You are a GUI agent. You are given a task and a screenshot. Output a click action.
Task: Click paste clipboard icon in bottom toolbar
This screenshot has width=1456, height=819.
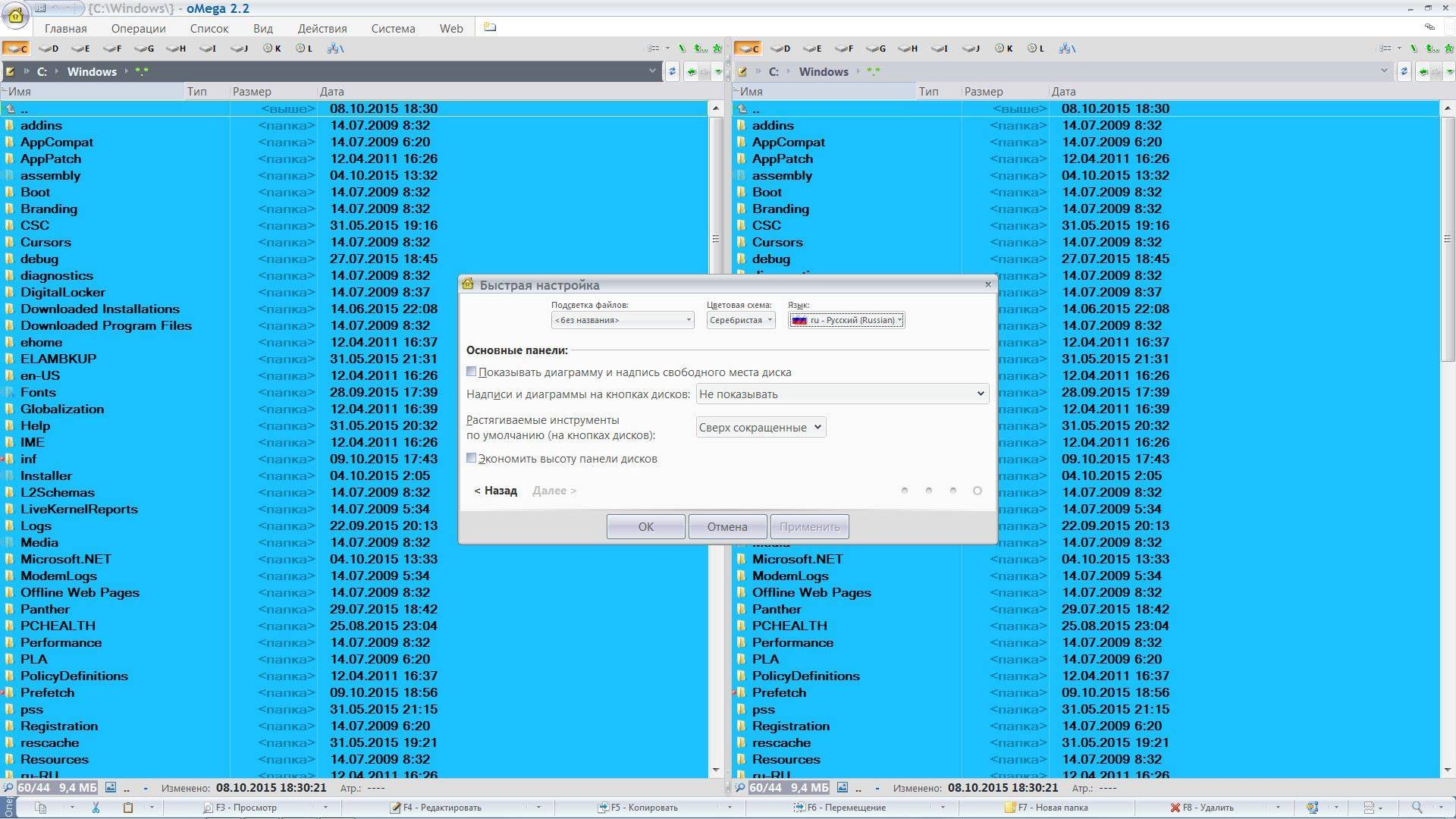128,808
